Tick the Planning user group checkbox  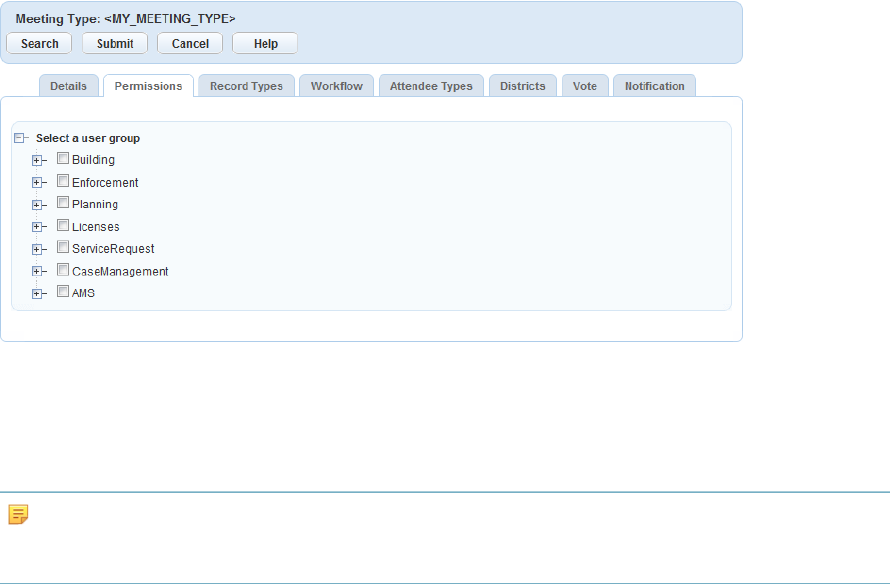[63, 203]
